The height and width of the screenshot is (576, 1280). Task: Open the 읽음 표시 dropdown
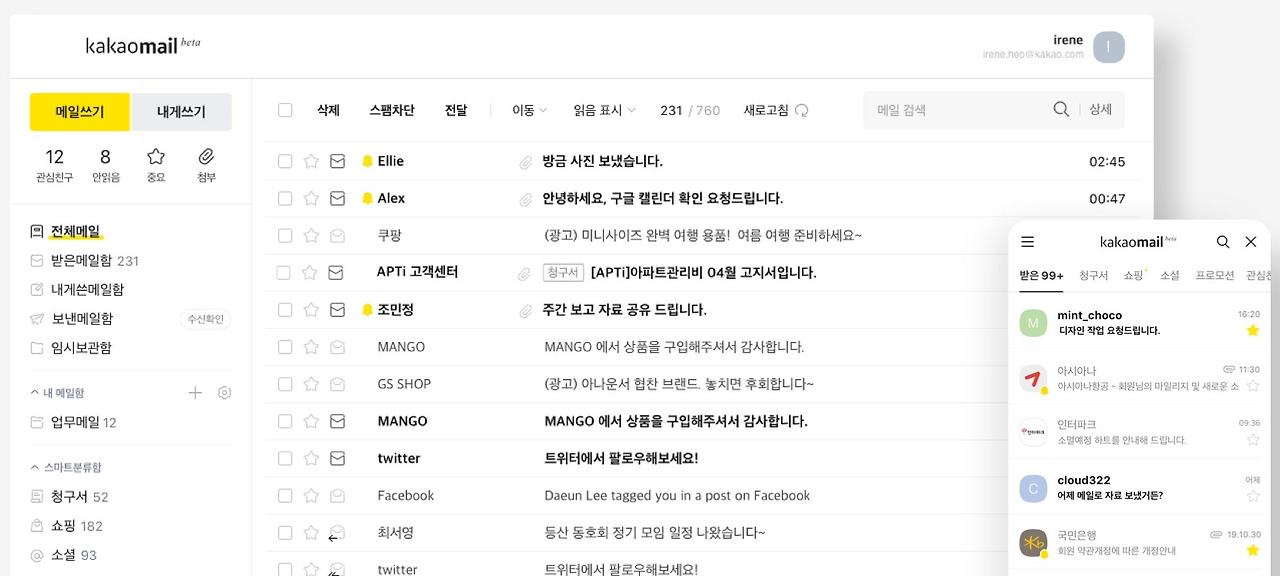[604, 110]
